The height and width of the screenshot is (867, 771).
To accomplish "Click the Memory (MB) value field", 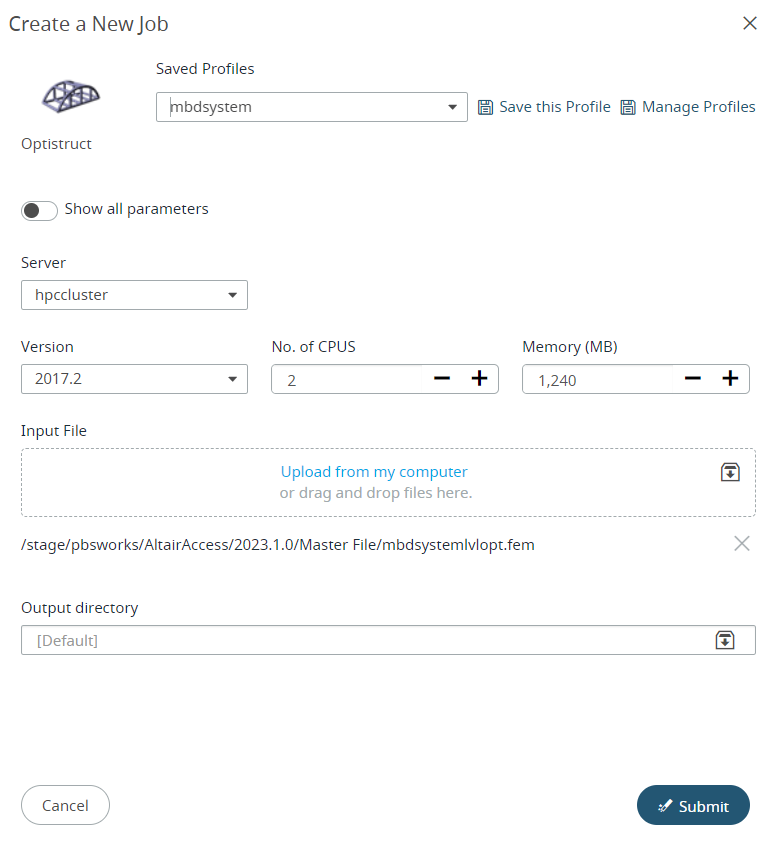I will [595, 380].
